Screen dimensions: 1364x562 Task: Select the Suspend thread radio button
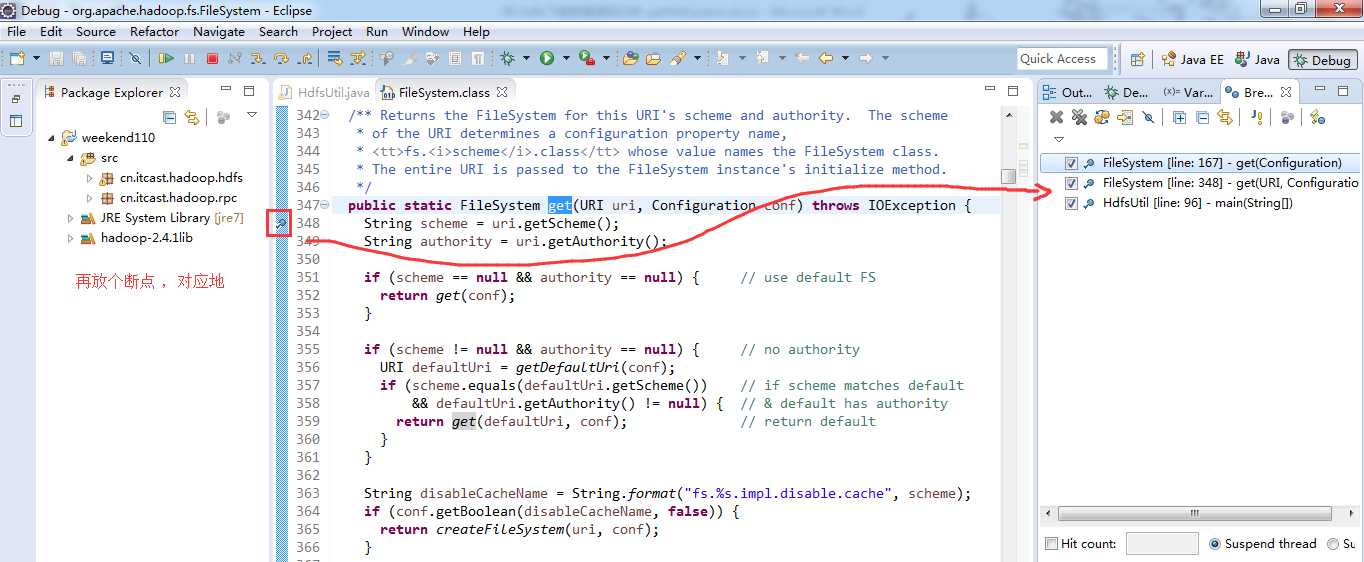[x=1215, y=544]
